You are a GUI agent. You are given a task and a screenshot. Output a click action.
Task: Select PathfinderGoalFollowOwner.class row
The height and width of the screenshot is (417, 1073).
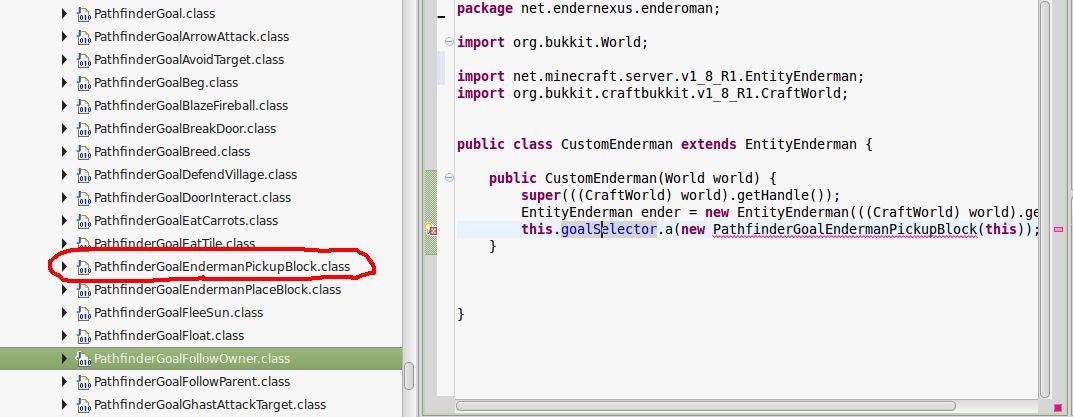point(201,358)
